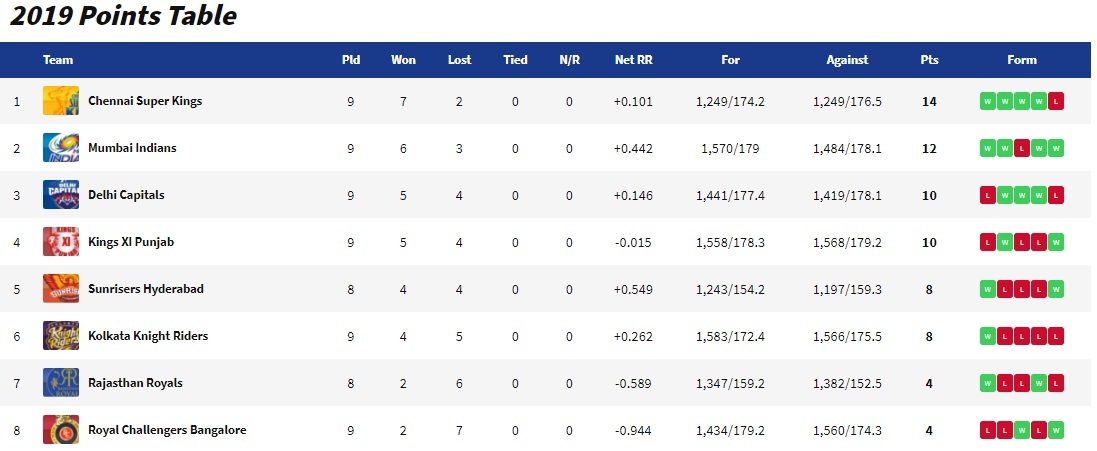This screenshot has height=451, width=1097.
Task: Click the Sunrisers Hyderabad team logo
Action: coord(61,289)
